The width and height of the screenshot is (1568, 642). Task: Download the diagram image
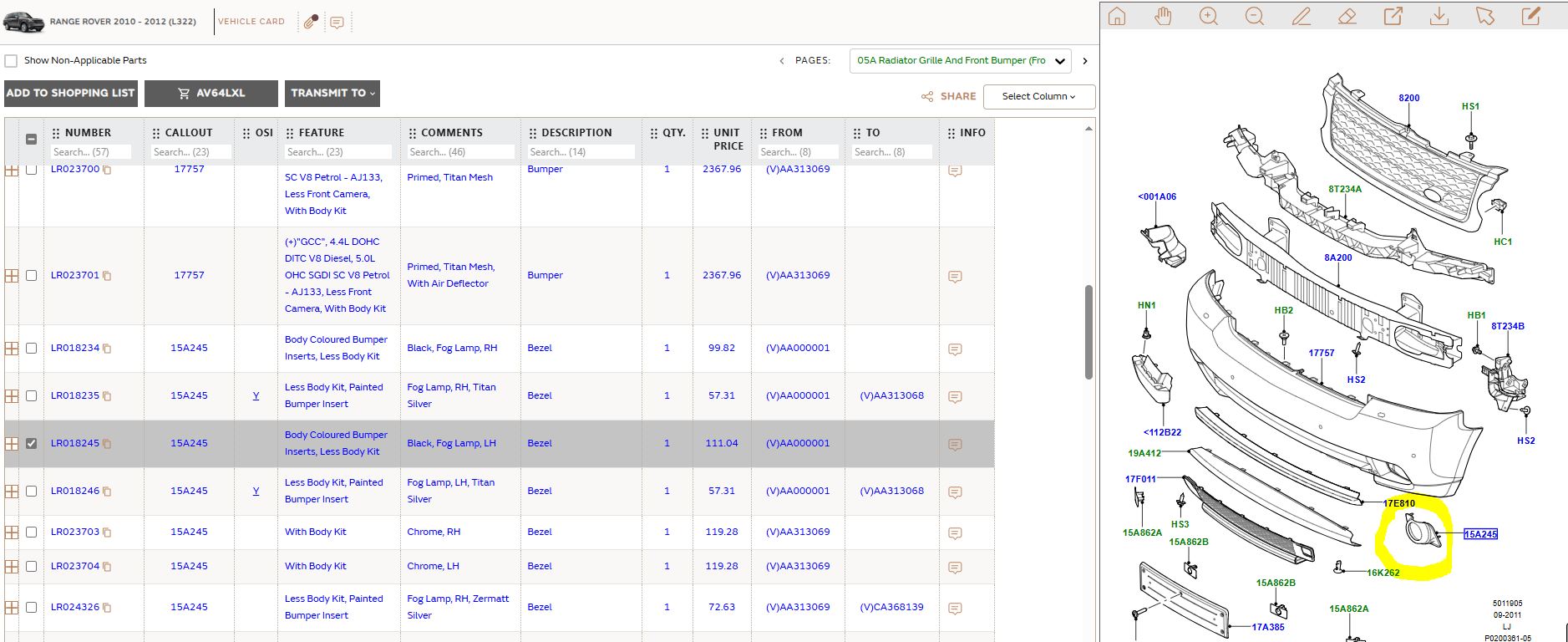(x=1439, y=17)
